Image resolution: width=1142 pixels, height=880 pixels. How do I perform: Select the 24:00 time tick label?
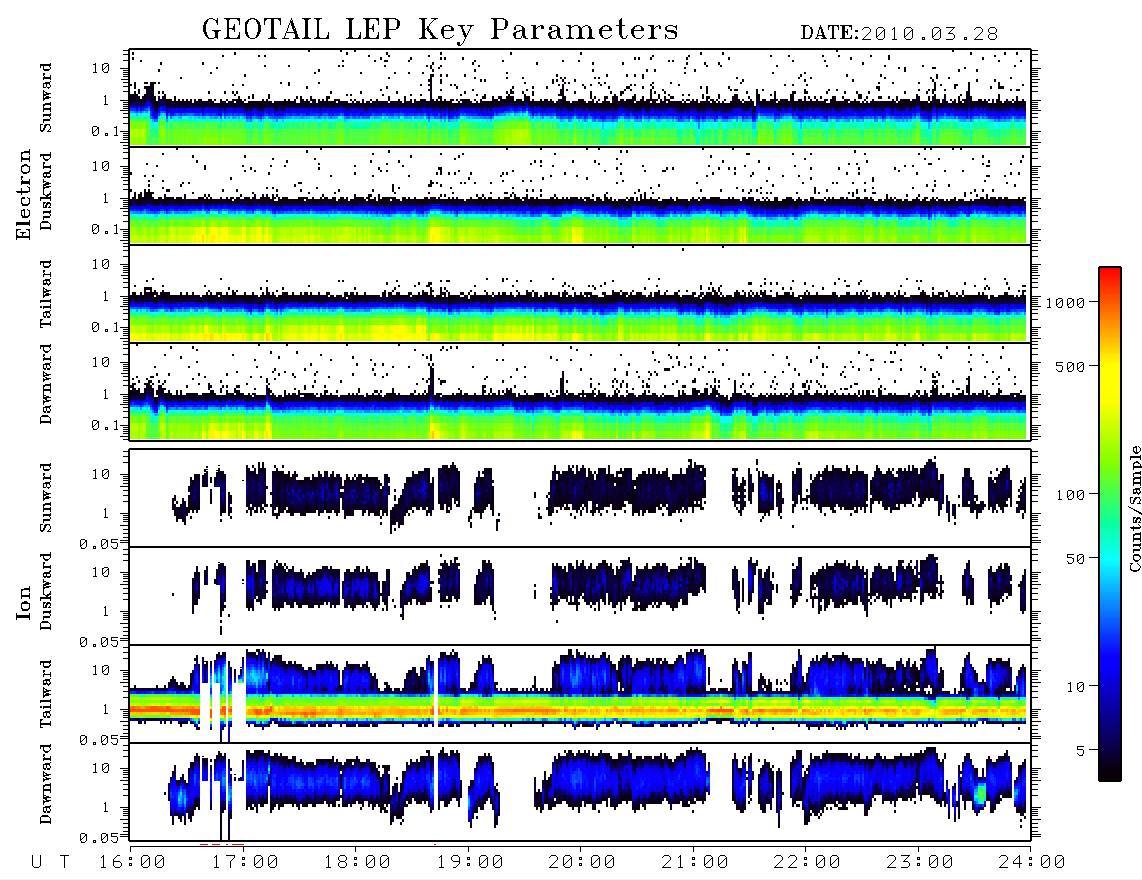1032,863
